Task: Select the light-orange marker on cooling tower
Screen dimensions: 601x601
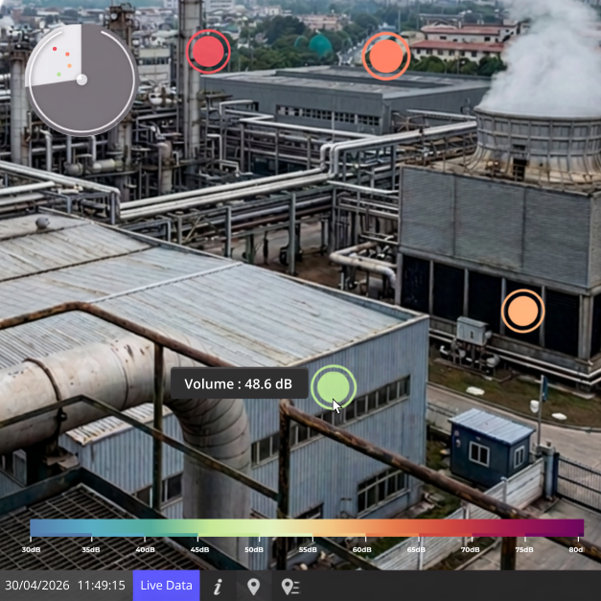Action: coord(523,311)
